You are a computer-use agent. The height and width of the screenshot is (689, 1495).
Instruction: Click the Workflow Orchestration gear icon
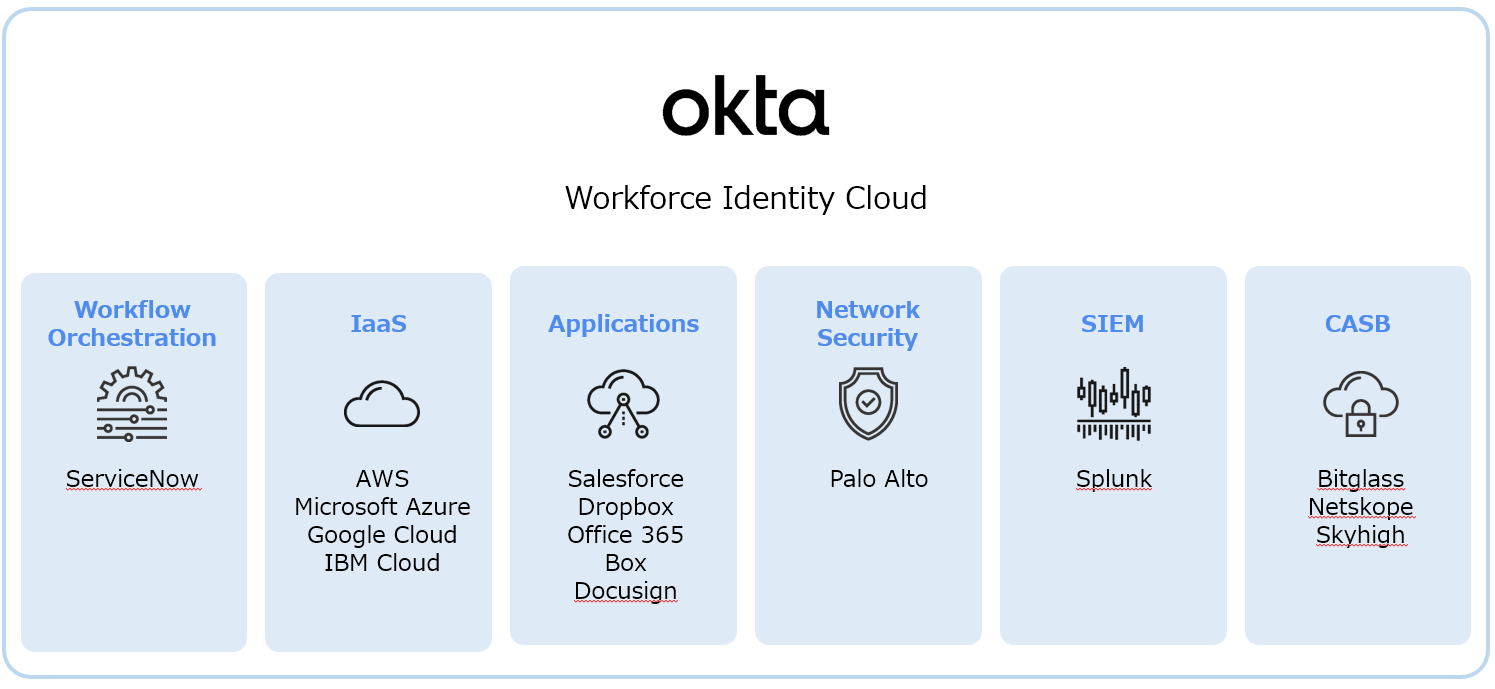pos(132,404)
